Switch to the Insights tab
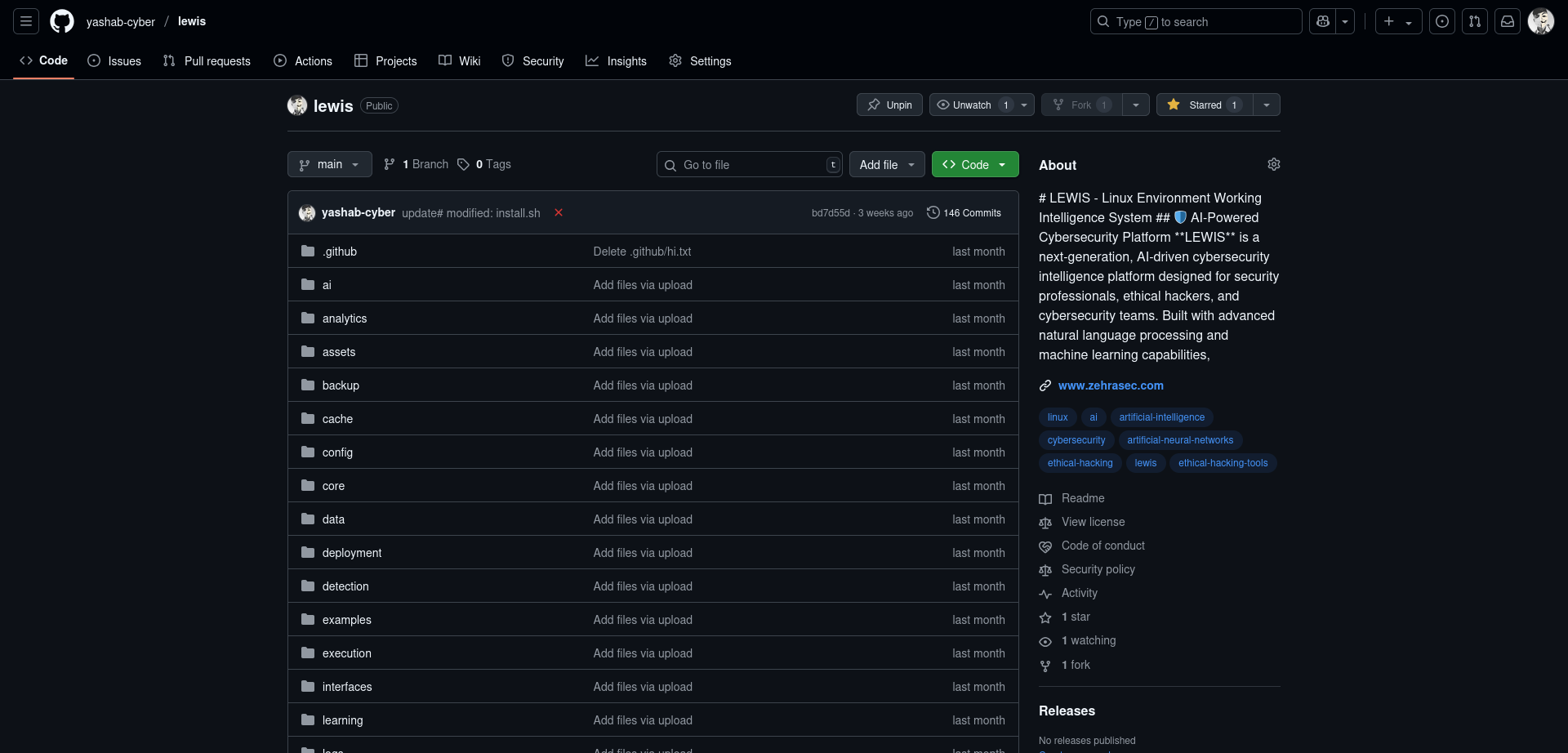 pyautogui.click(x=617, y=61)
